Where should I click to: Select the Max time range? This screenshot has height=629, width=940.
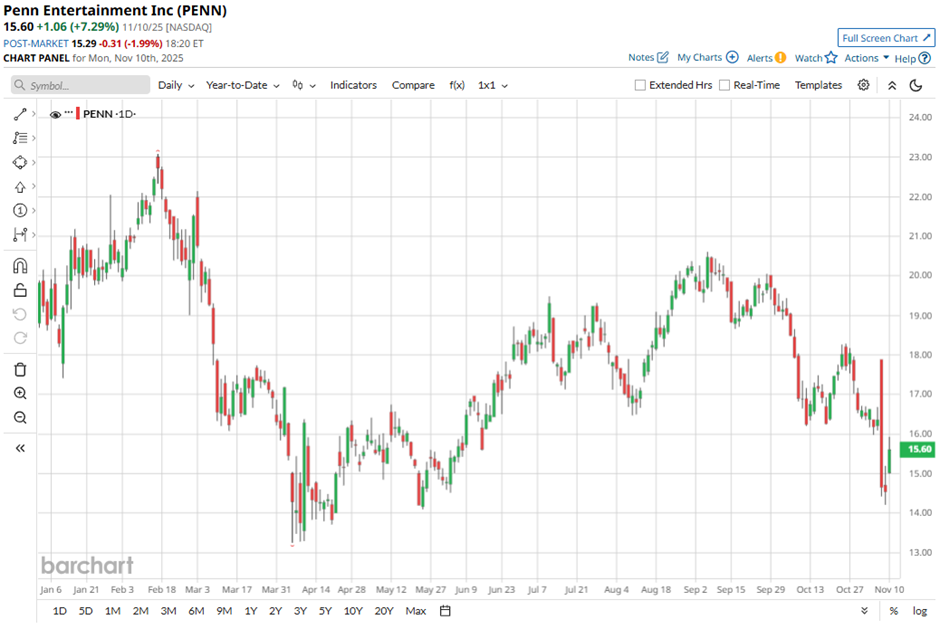click(415, 611)
